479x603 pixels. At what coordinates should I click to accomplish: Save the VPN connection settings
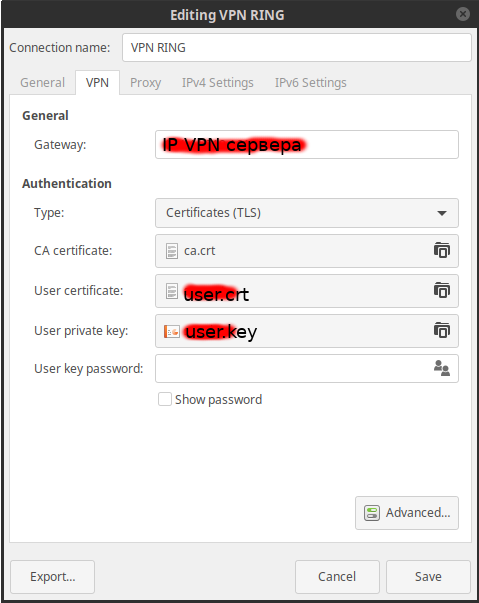tap(428, 576)
